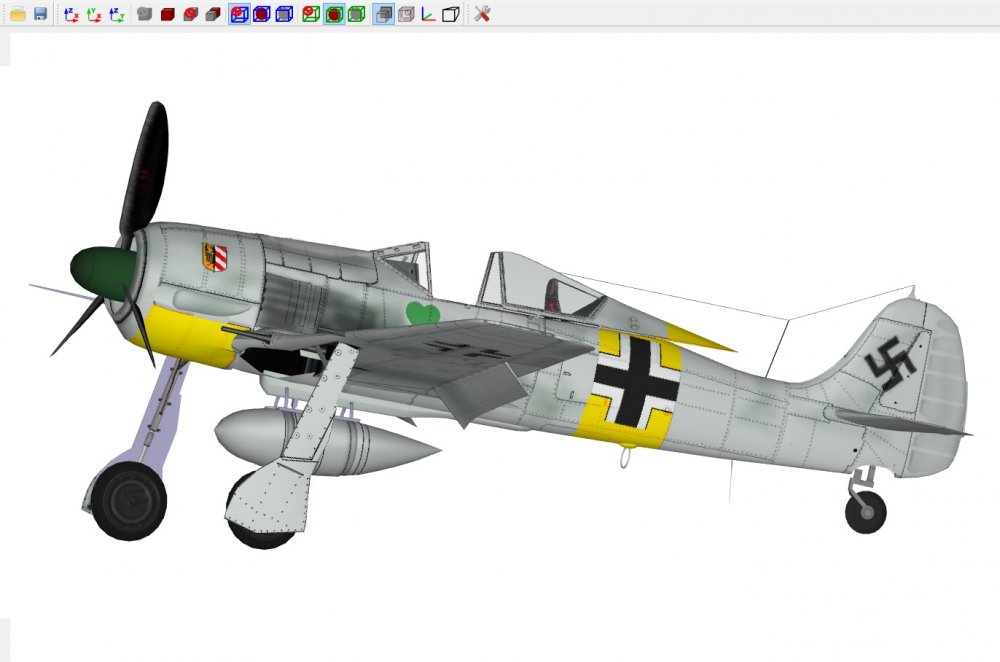Toggle the green wireframe cube with solid red sphere
1000x662 pixels.
(334, 14)
